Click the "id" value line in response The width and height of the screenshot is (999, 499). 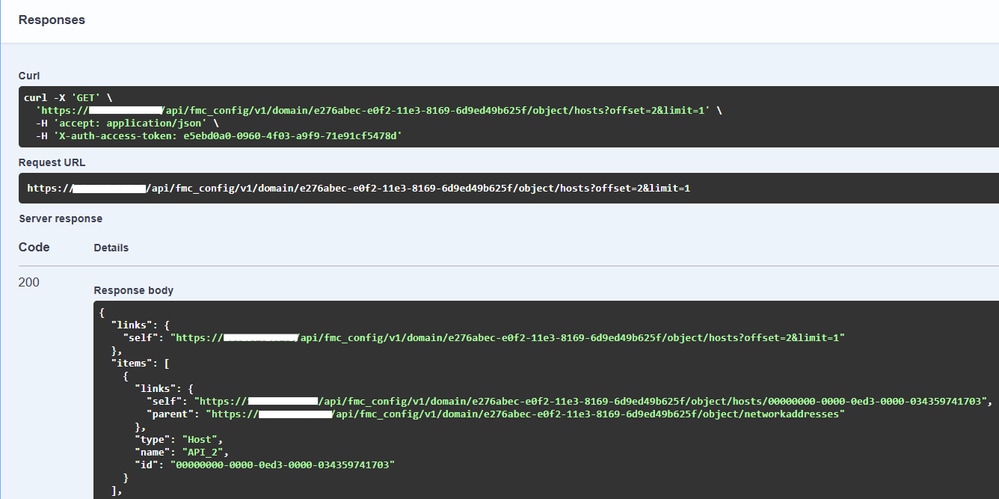(x=265, y=465)
